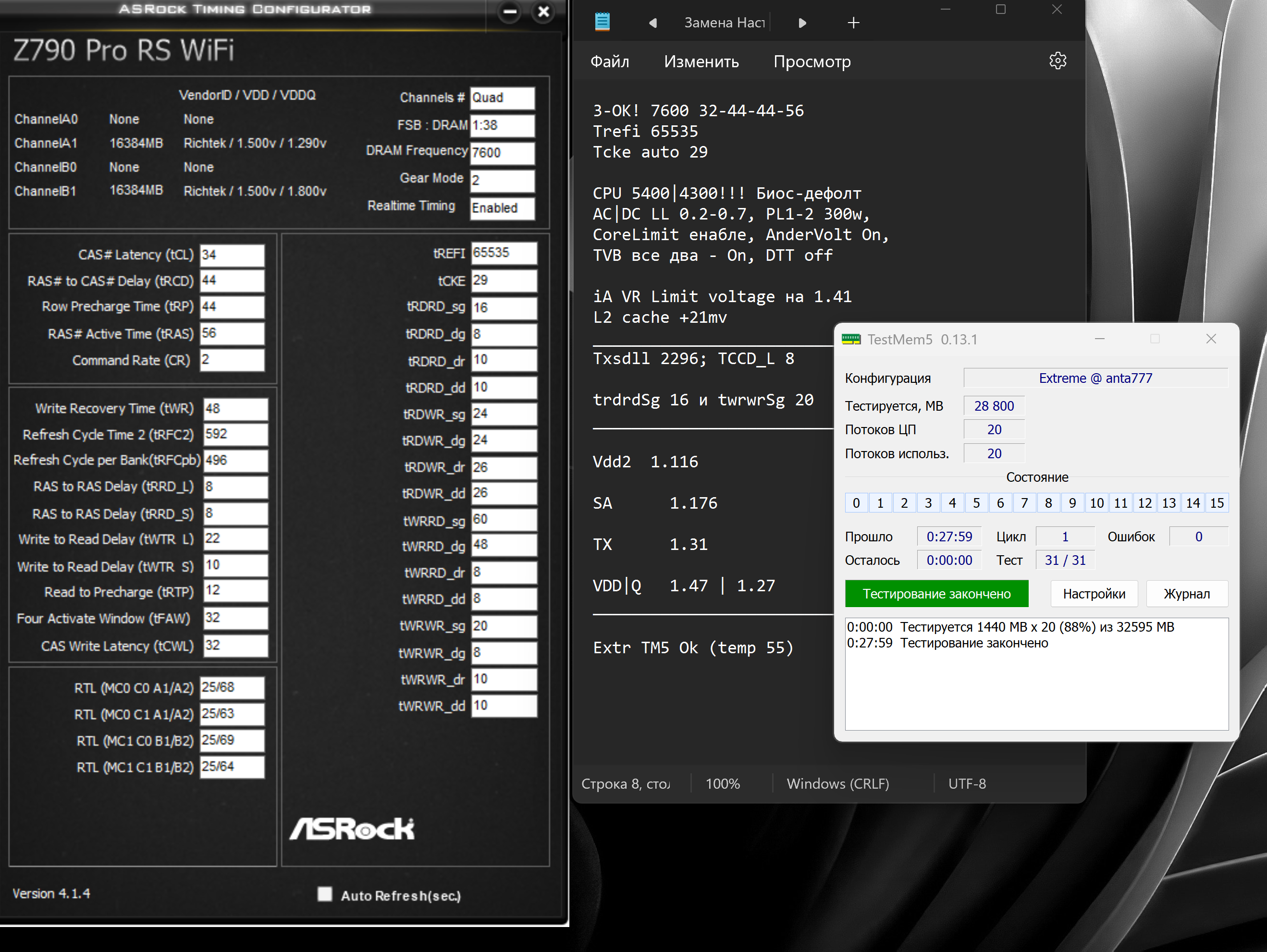Change the Windows (CRLF) line ending
This screenshot has height=952, width=1267.
837,783
